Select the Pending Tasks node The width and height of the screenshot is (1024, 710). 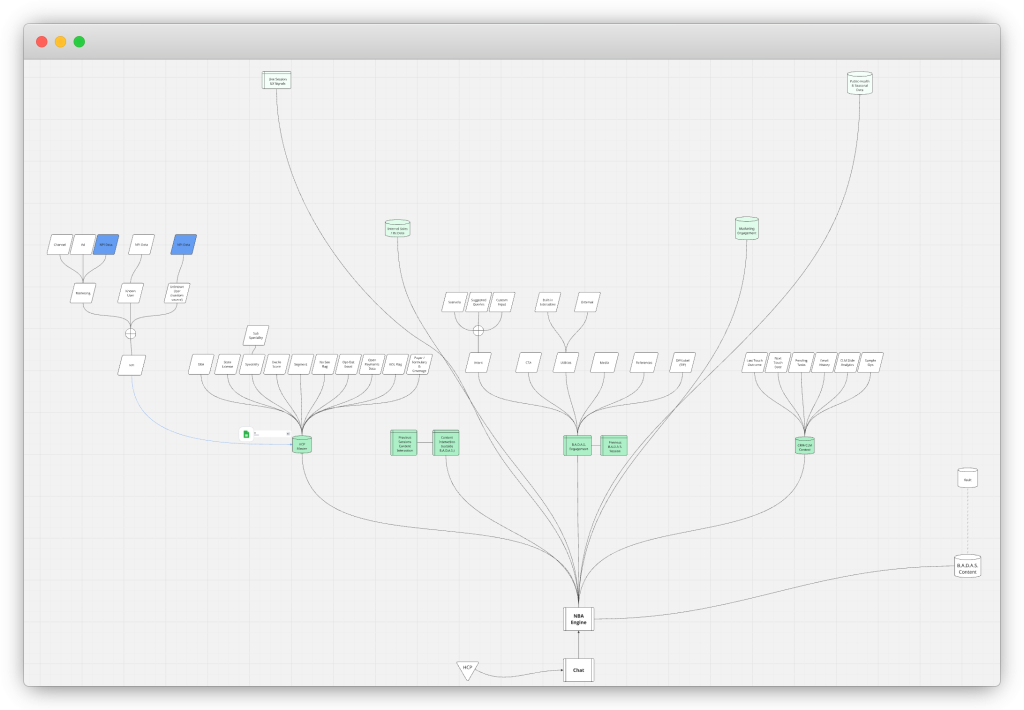point(801,363)
